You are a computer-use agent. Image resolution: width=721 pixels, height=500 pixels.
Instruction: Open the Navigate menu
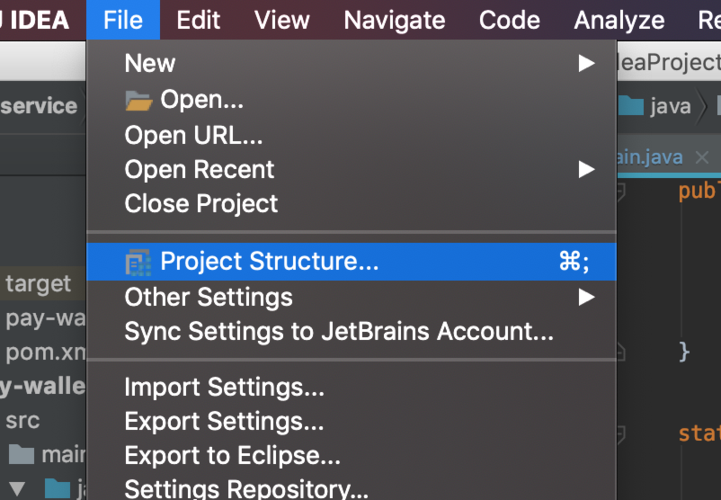tap(395, 20)
